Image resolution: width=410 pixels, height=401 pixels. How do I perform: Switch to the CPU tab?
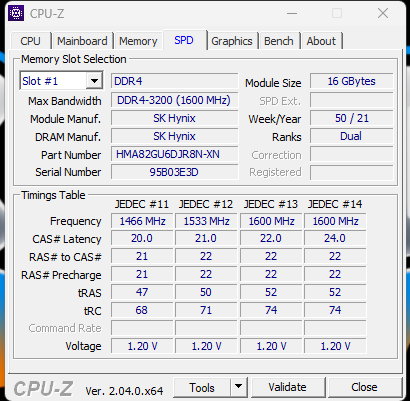click(x=30, y=41)
